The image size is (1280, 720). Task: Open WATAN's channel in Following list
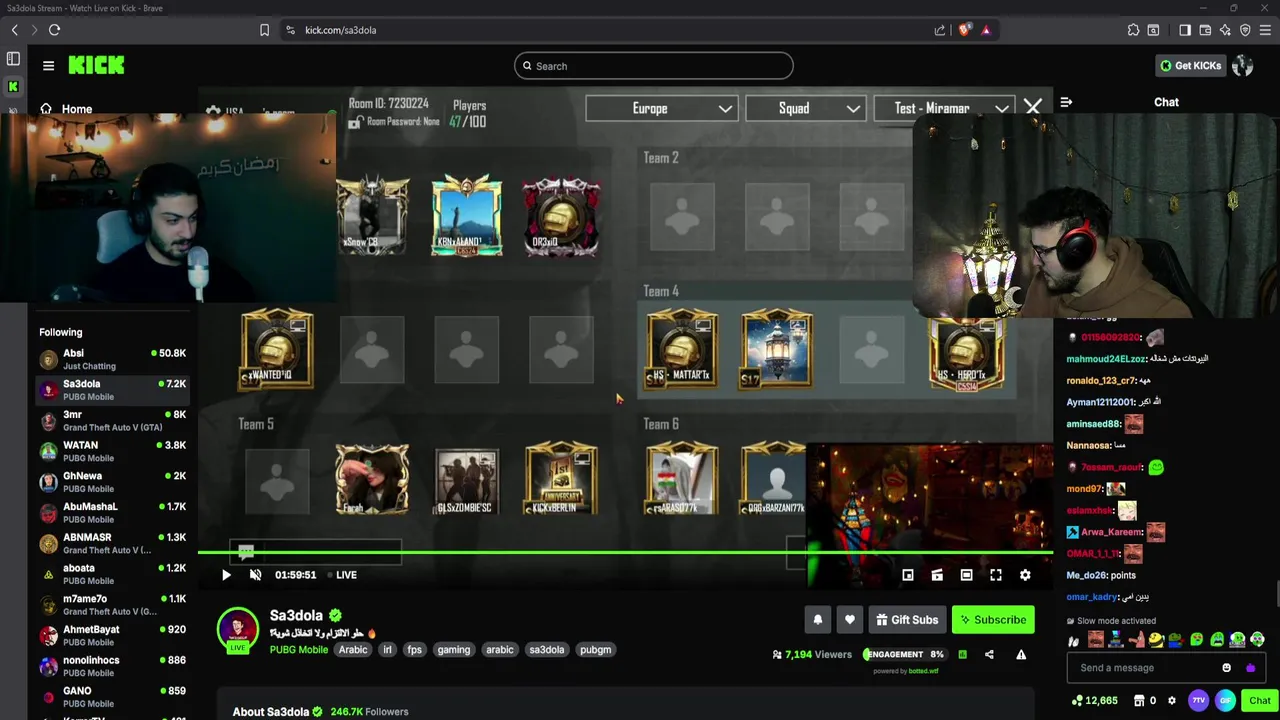pyautogui.click(x=113, y=451)
